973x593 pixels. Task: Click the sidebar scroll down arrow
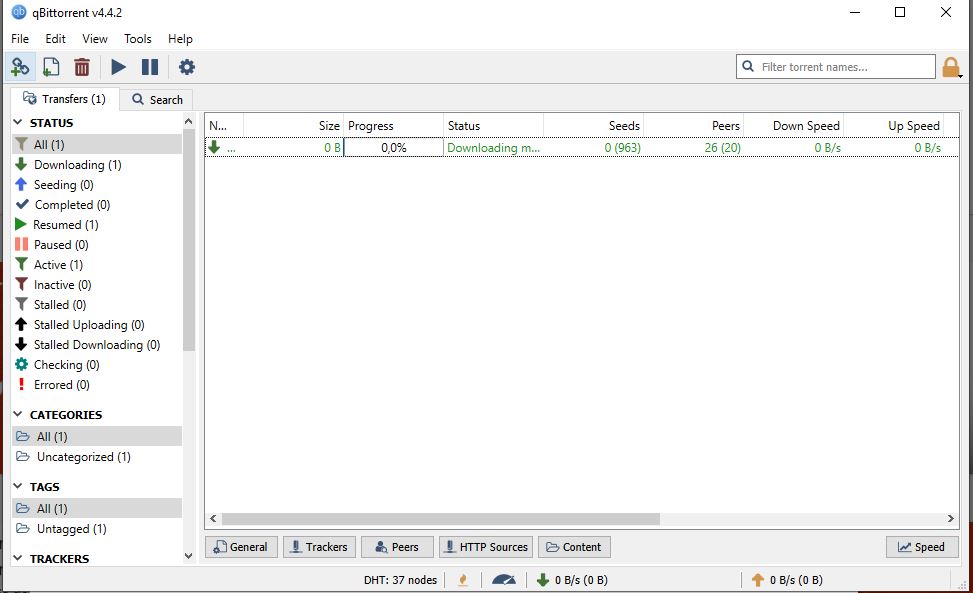189,556
